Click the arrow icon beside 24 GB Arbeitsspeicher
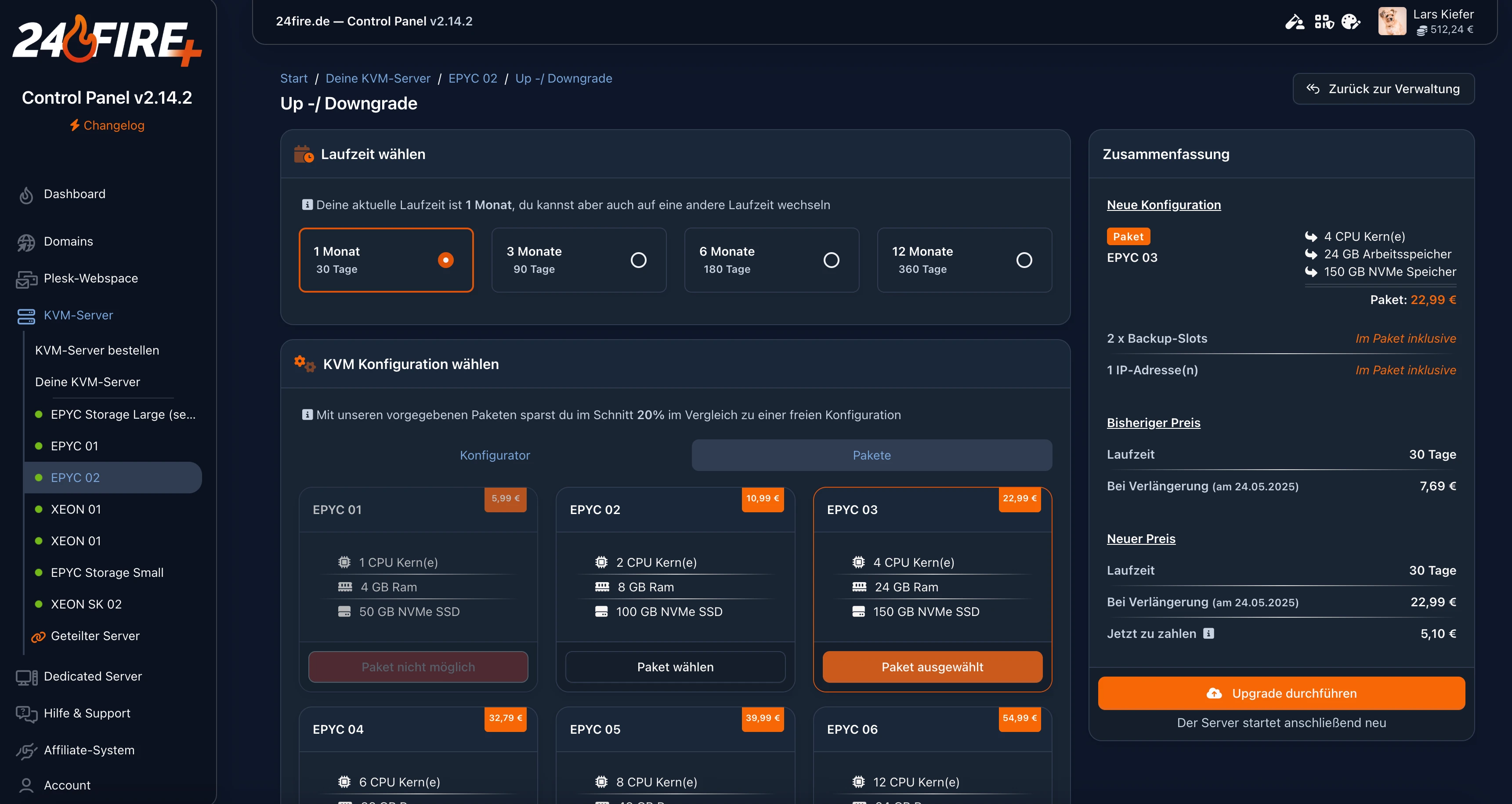The image size is (1512, 804). click(1311, 254)
